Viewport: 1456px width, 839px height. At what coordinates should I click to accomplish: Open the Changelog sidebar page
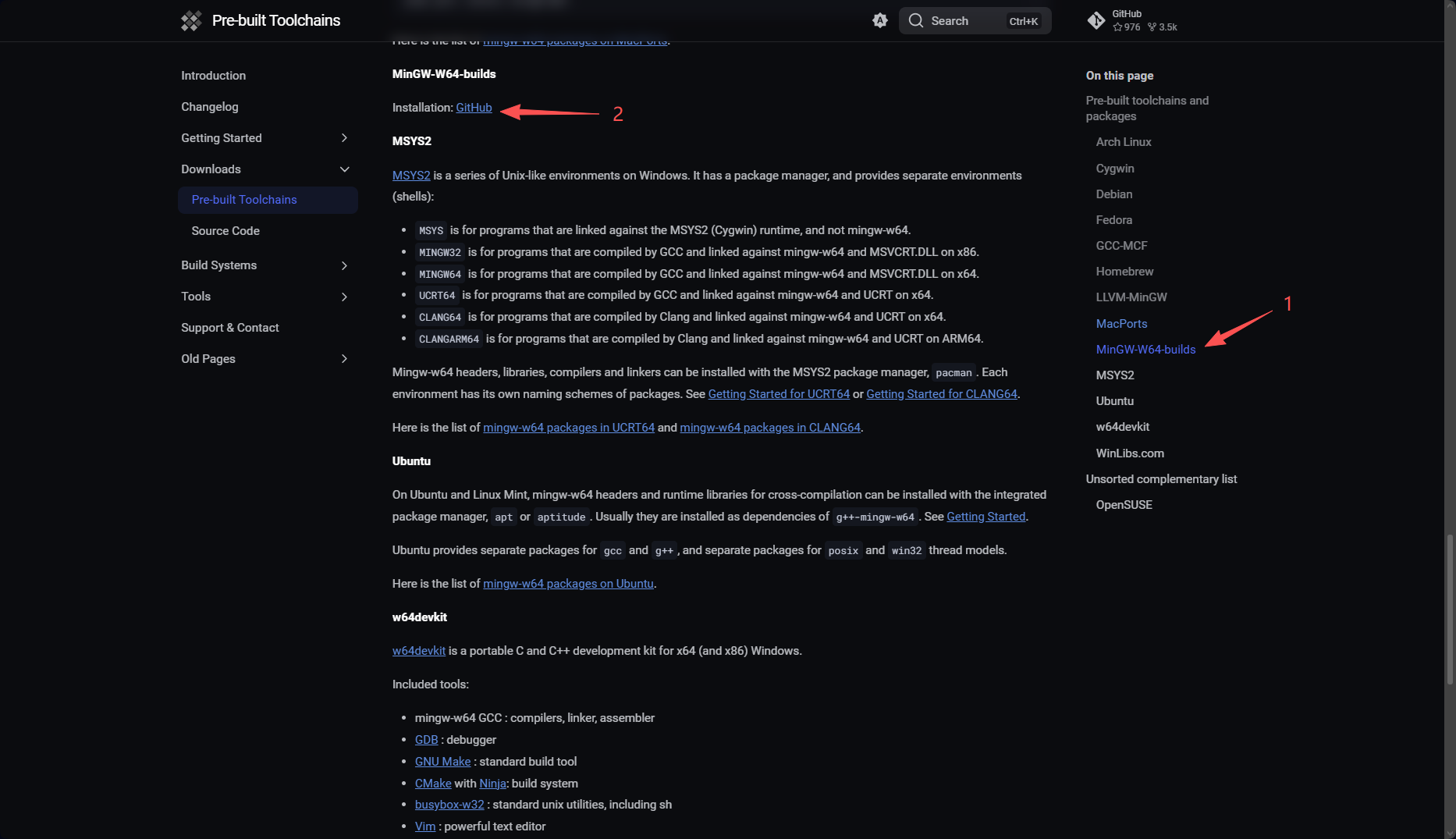pyautogui.click(x=210, y=107)
